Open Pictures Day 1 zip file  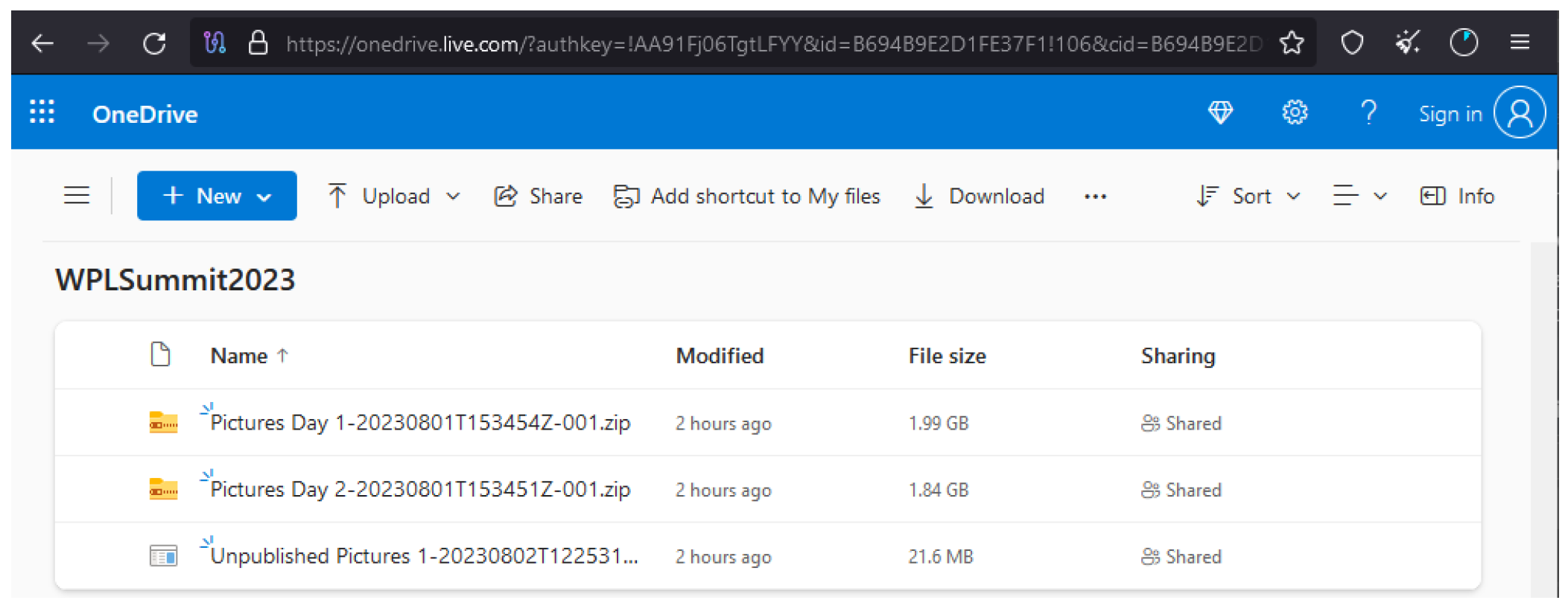click(x=420, y=423)
